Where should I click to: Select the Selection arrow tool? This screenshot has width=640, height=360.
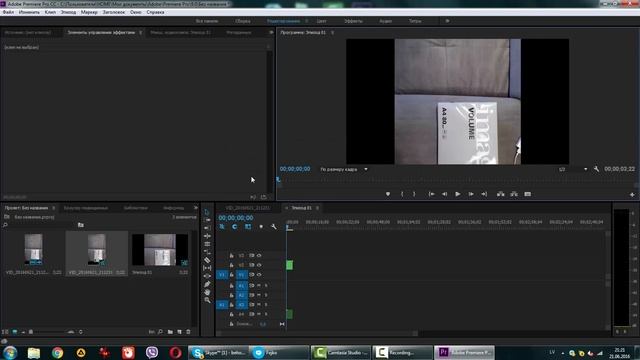pyautogui.click(x=207, y=212)
